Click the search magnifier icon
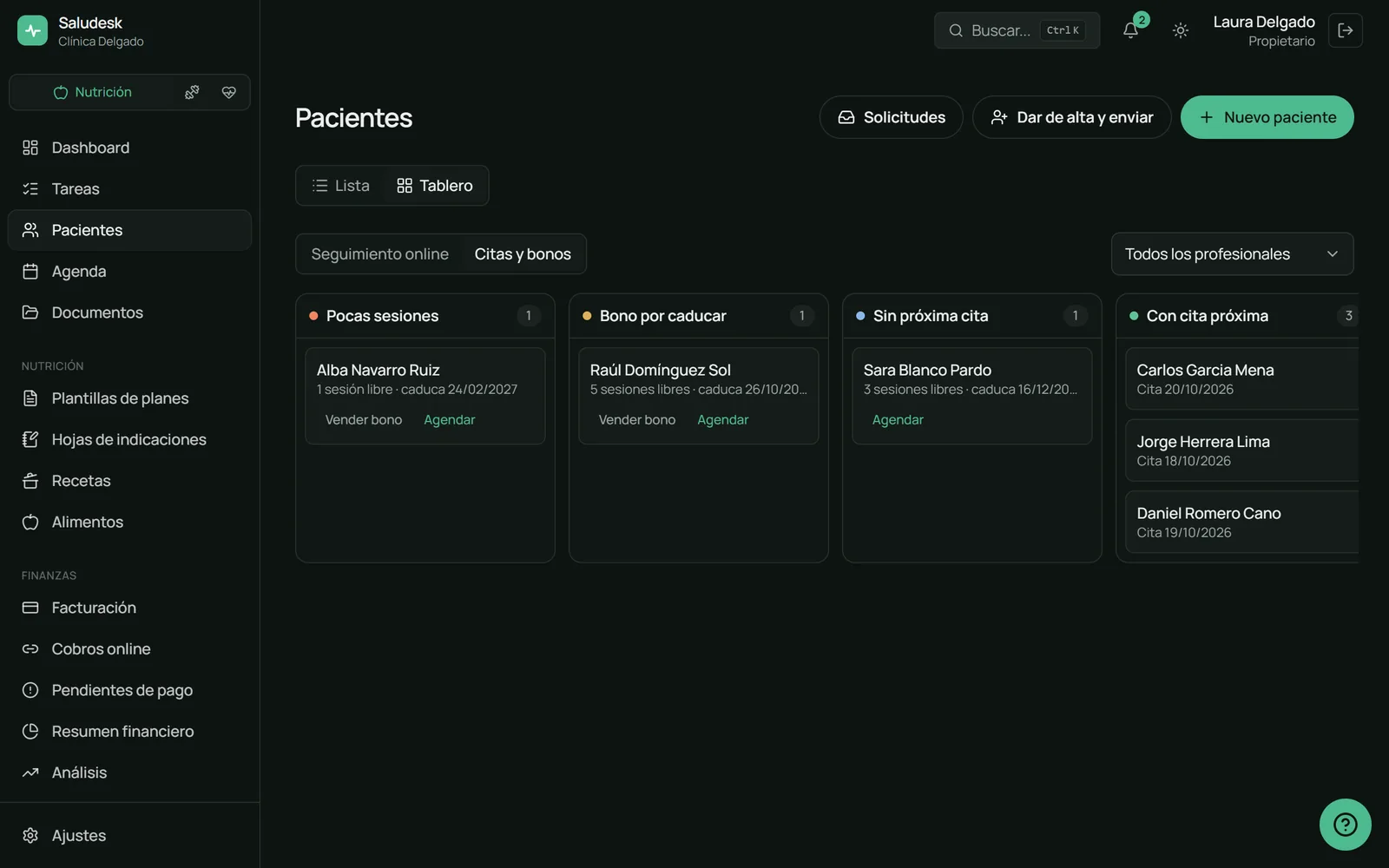 956,30
